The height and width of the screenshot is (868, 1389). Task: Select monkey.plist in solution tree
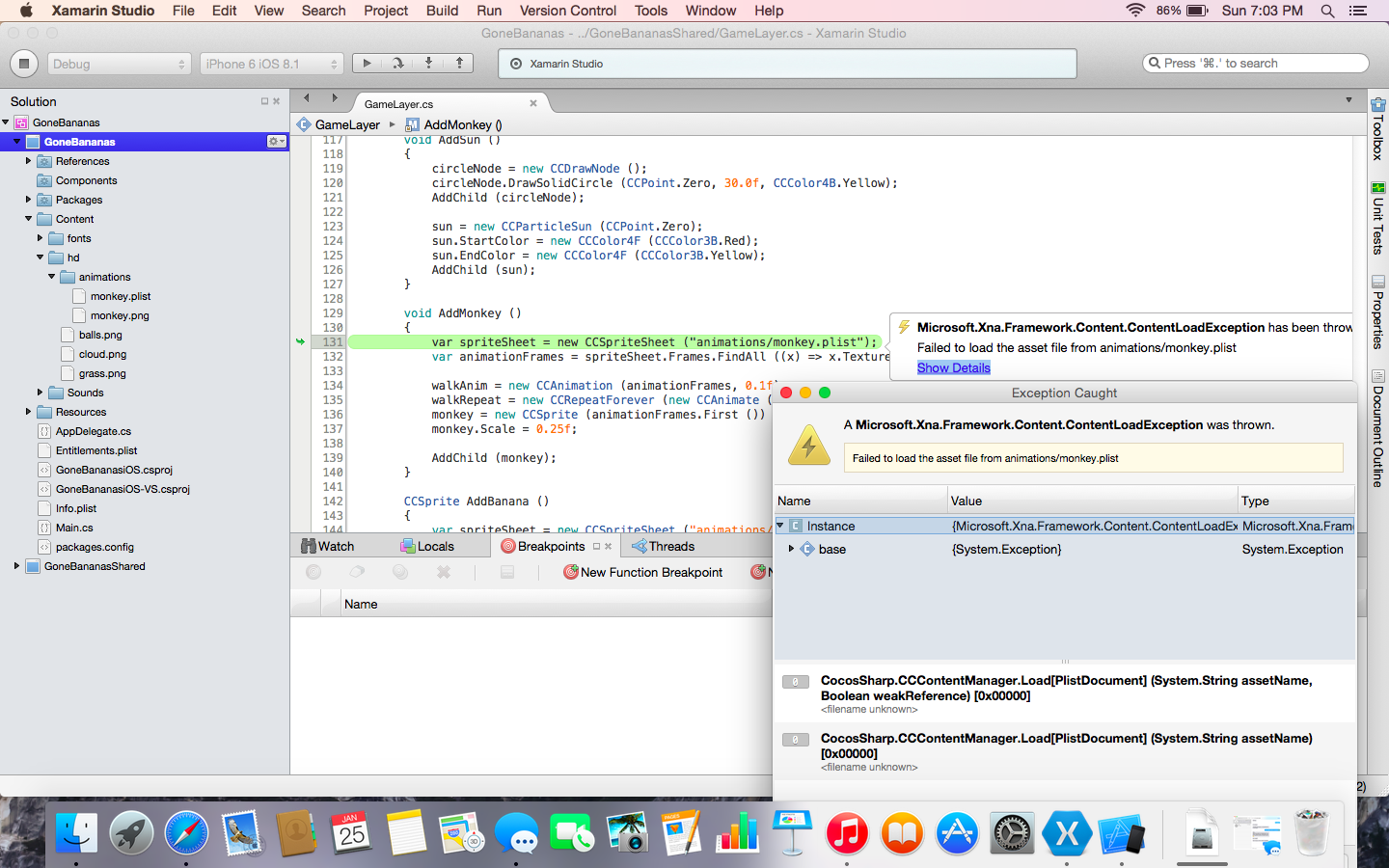pyautogui.click(x=121, y=296)
